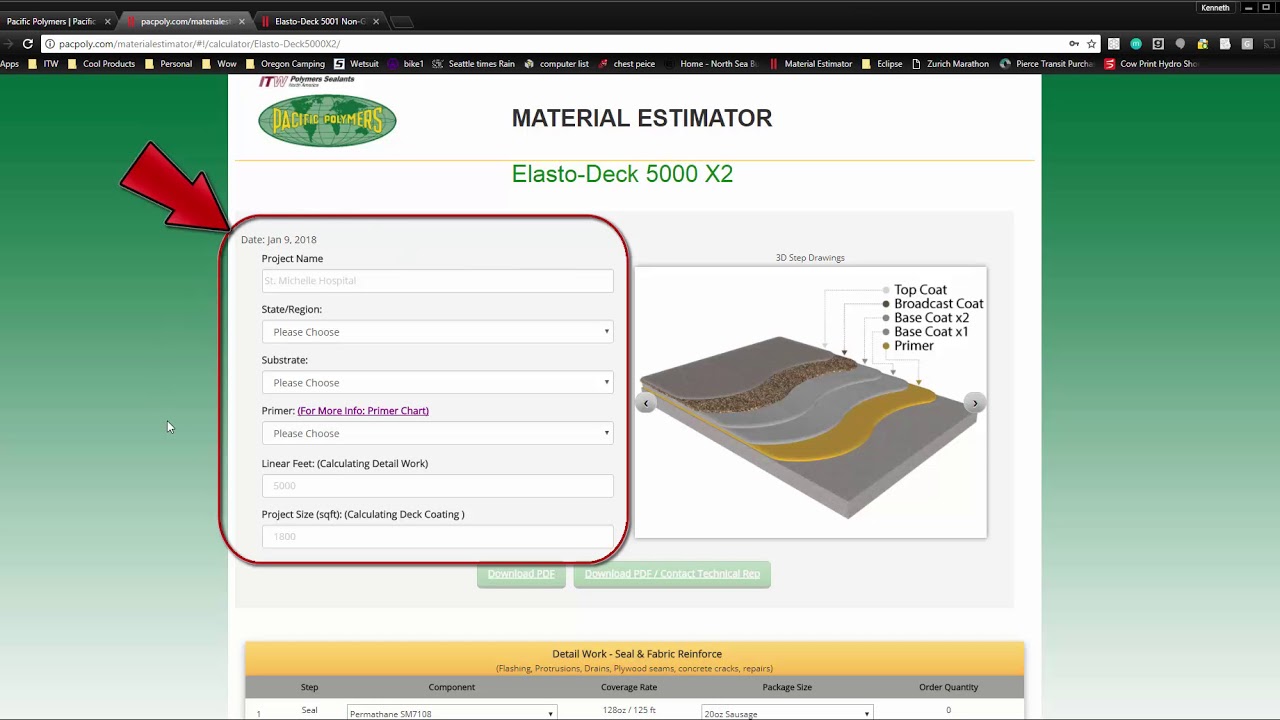The height and width of the screenshot is (720, 1280).
Task: Click the browser address bar URL
Action: [x=199, y=44]
